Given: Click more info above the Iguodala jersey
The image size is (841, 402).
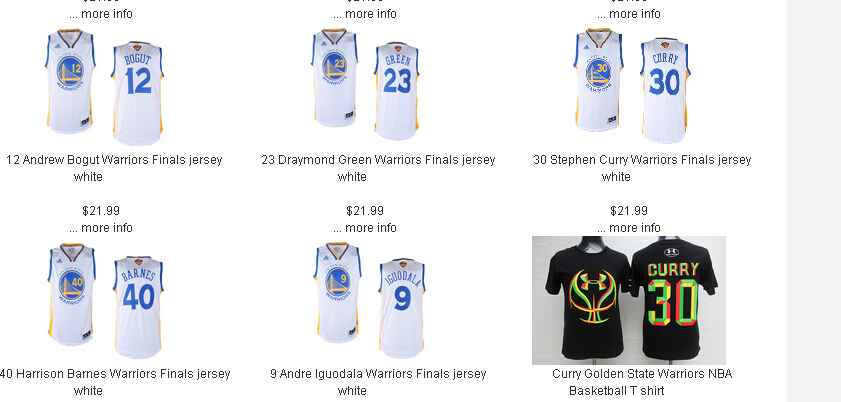Looking at the screenshot, I should (365, 228).
